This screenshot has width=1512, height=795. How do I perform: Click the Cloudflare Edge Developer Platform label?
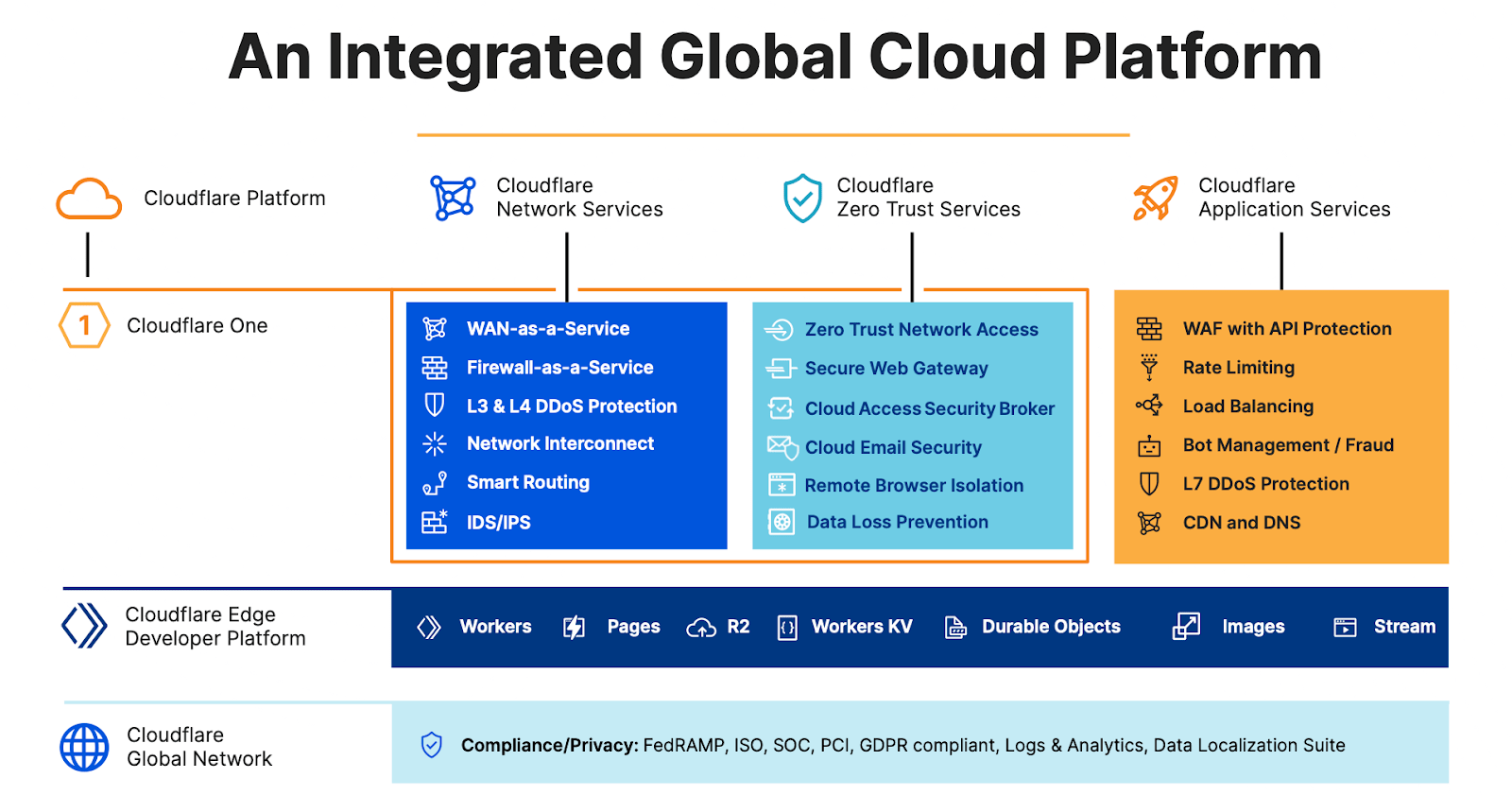pyautogui.click(x=215, y=627)
